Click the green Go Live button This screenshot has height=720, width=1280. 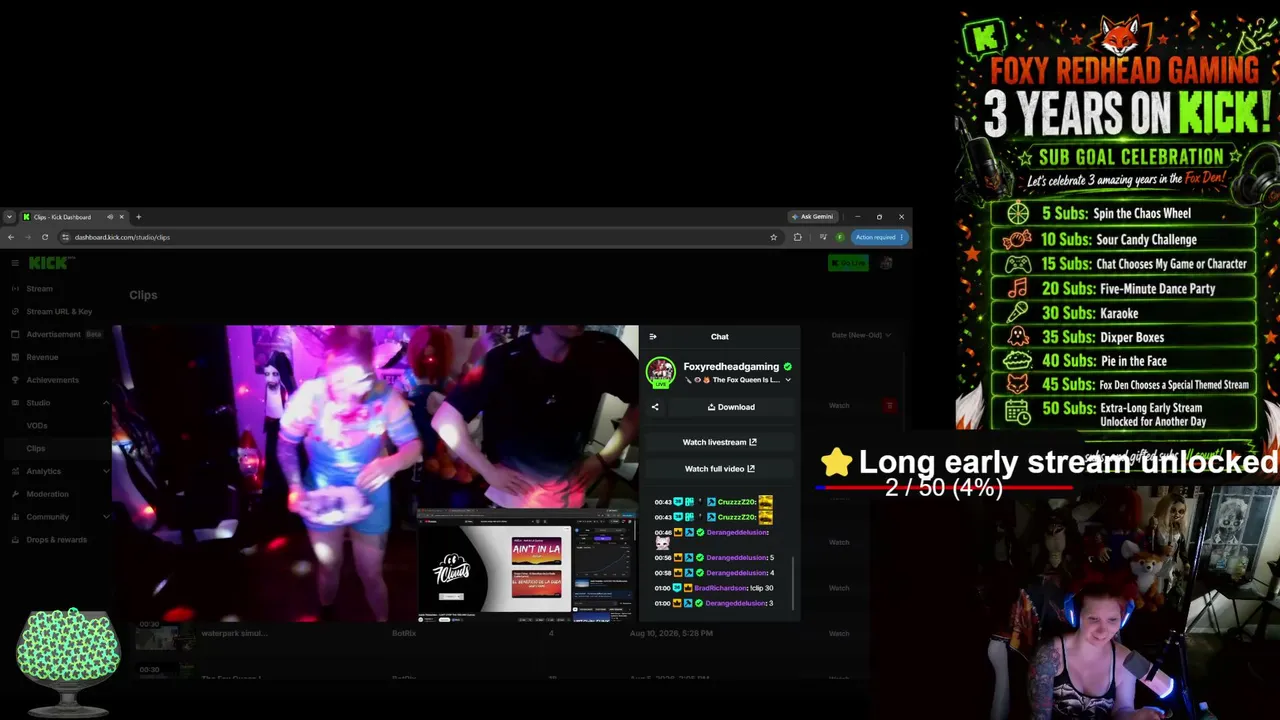848,263
